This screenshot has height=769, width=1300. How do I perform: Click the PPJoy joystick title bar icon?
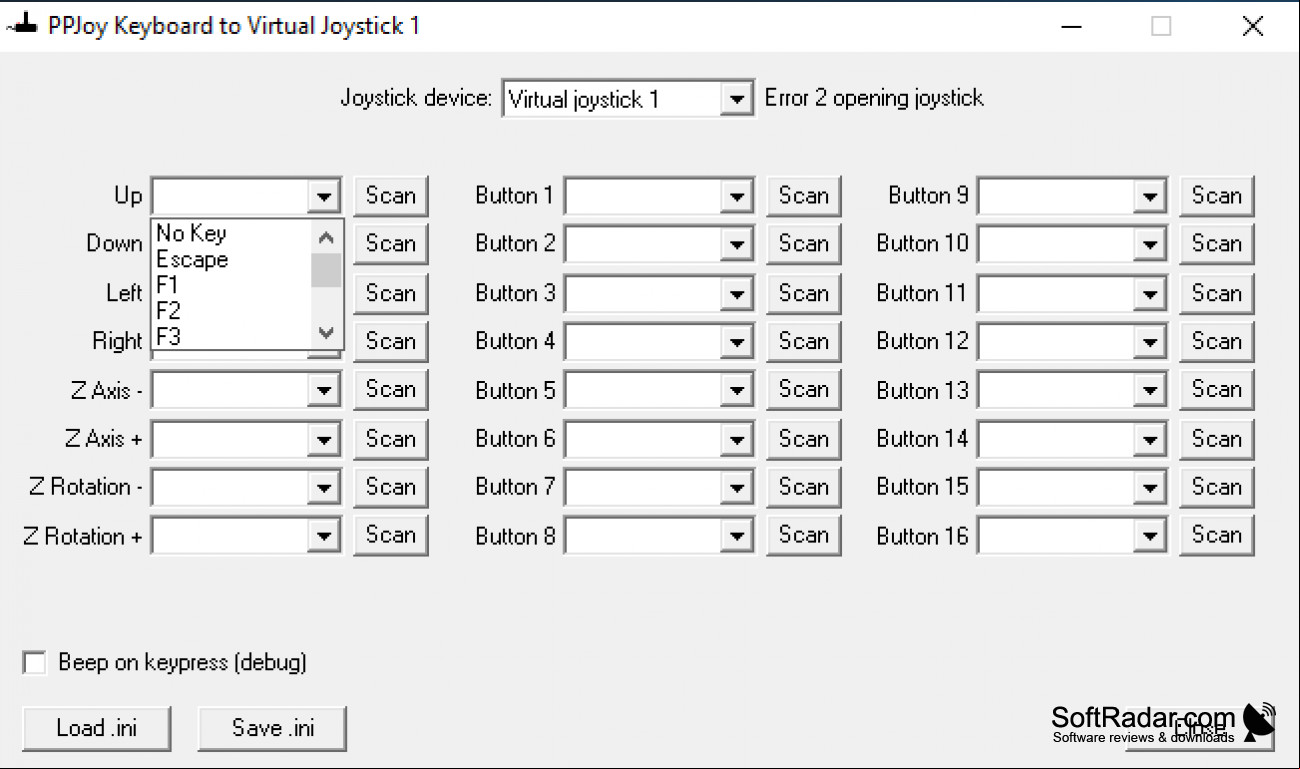(x=23, y=26)
